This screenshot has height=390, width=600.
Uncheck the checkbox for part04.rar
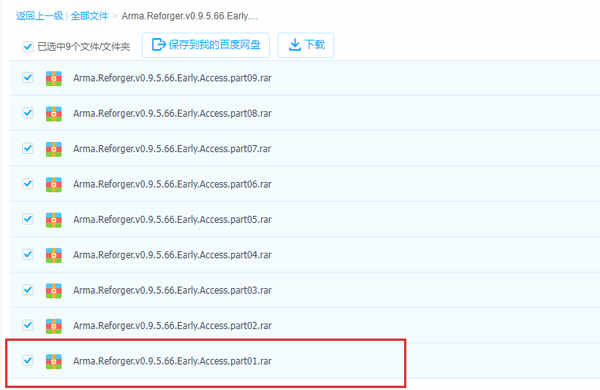28,254
